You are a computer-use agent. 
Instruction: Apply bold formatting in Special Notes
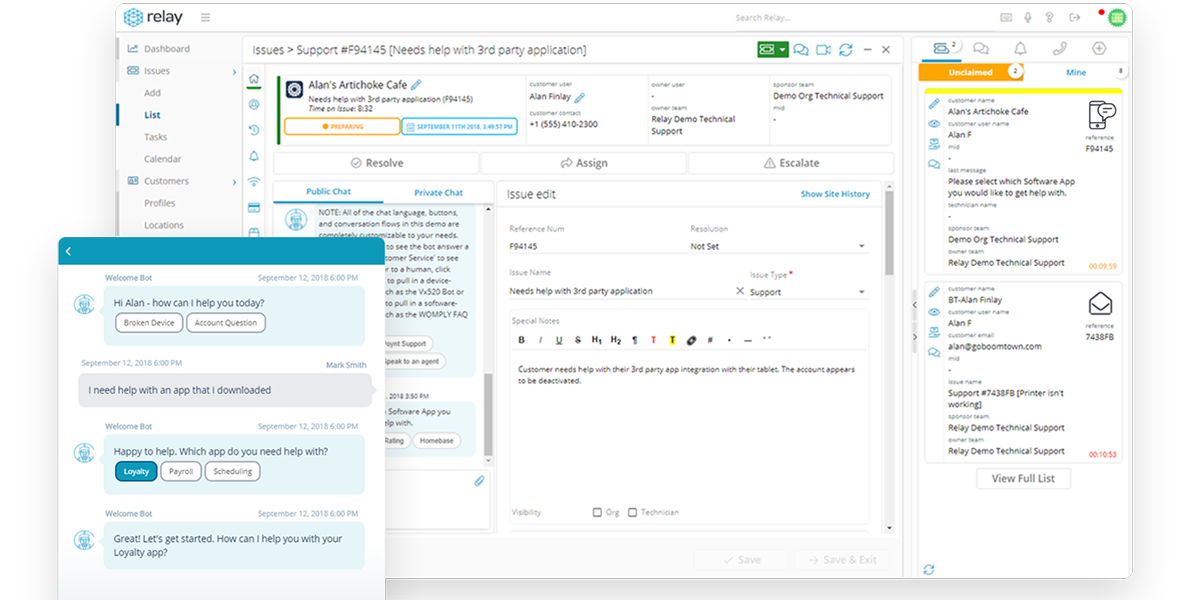(x=521, y=340)
